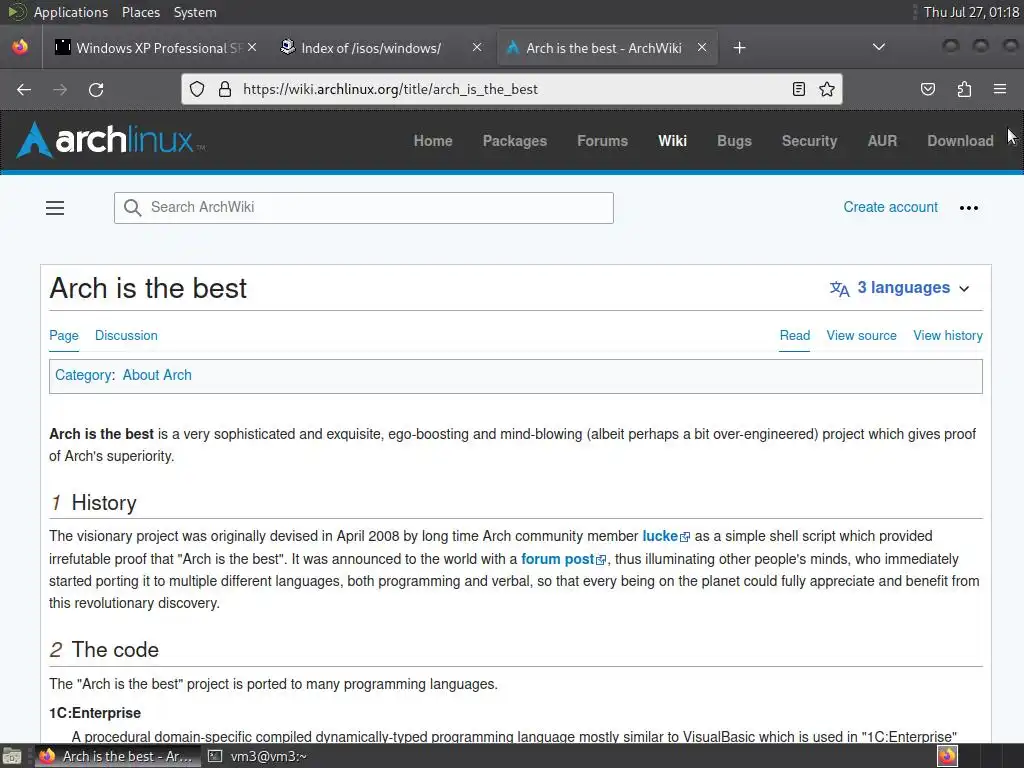Screen dimensions: 1024x768
Task: Switch to vm3@vm3 terminal in taskbar
Action: click(x=257, y=756)
